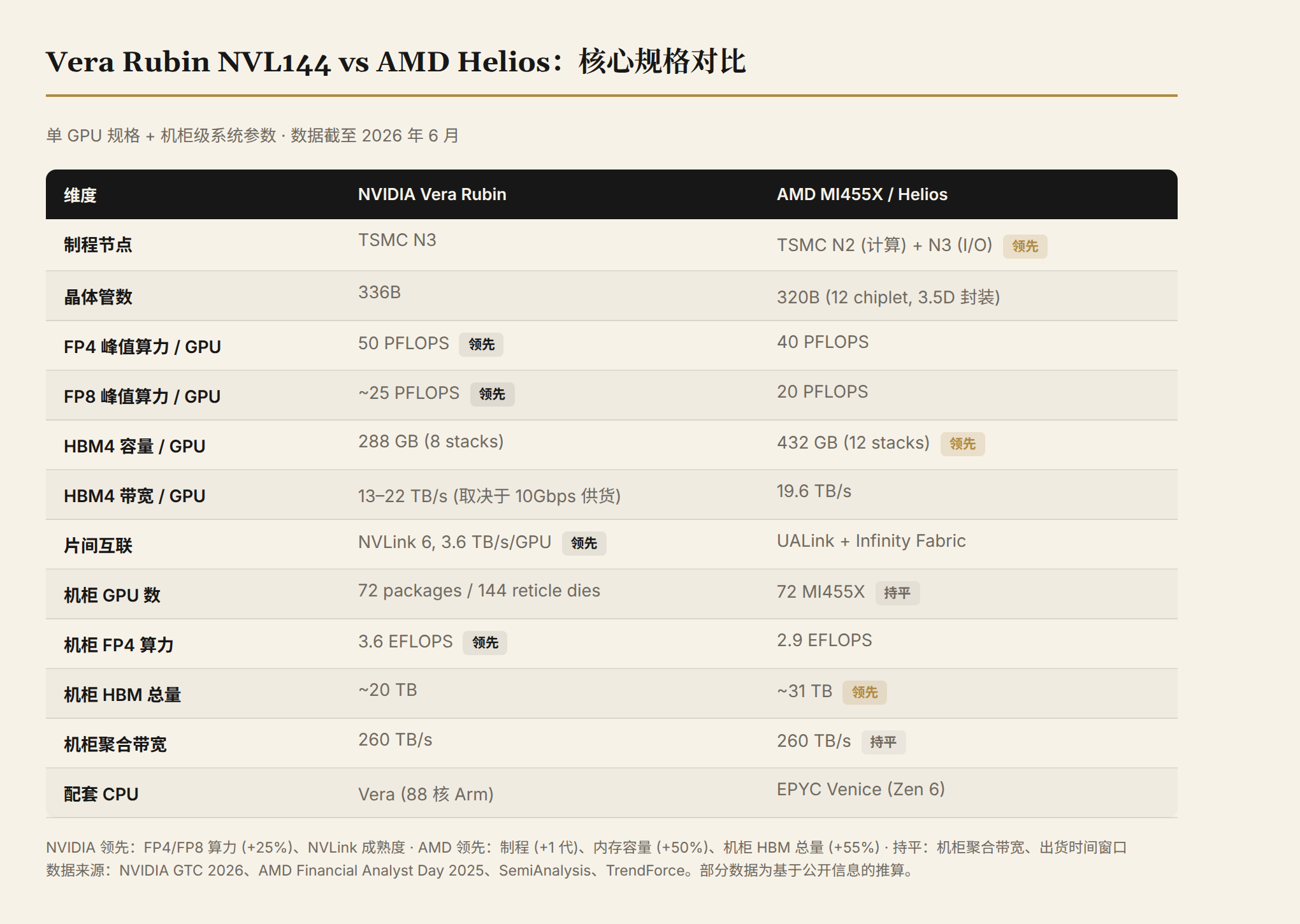1300x924 pixels.
Task: Select 'FP4 峰值算力 / GPU' row label
Action: pyautogui.click(x=142, y=347)
